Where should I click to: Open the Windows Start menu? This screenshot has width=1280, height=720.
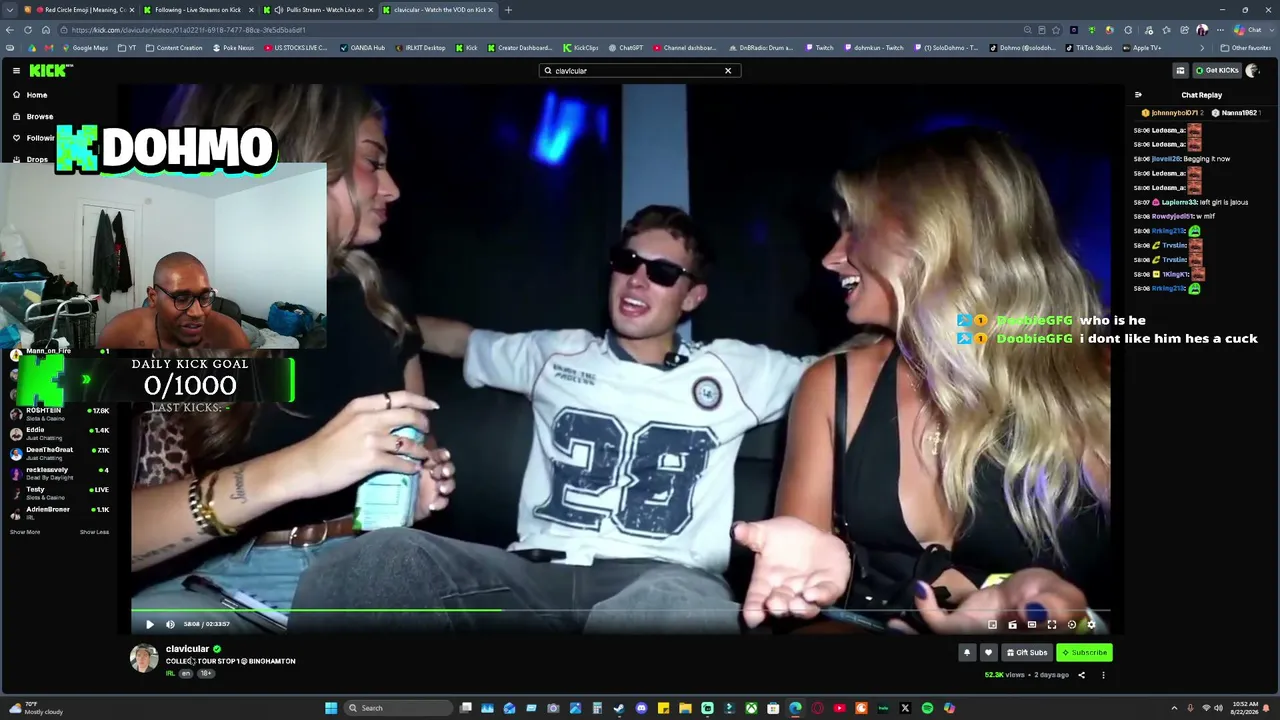(x=331, y=708)
